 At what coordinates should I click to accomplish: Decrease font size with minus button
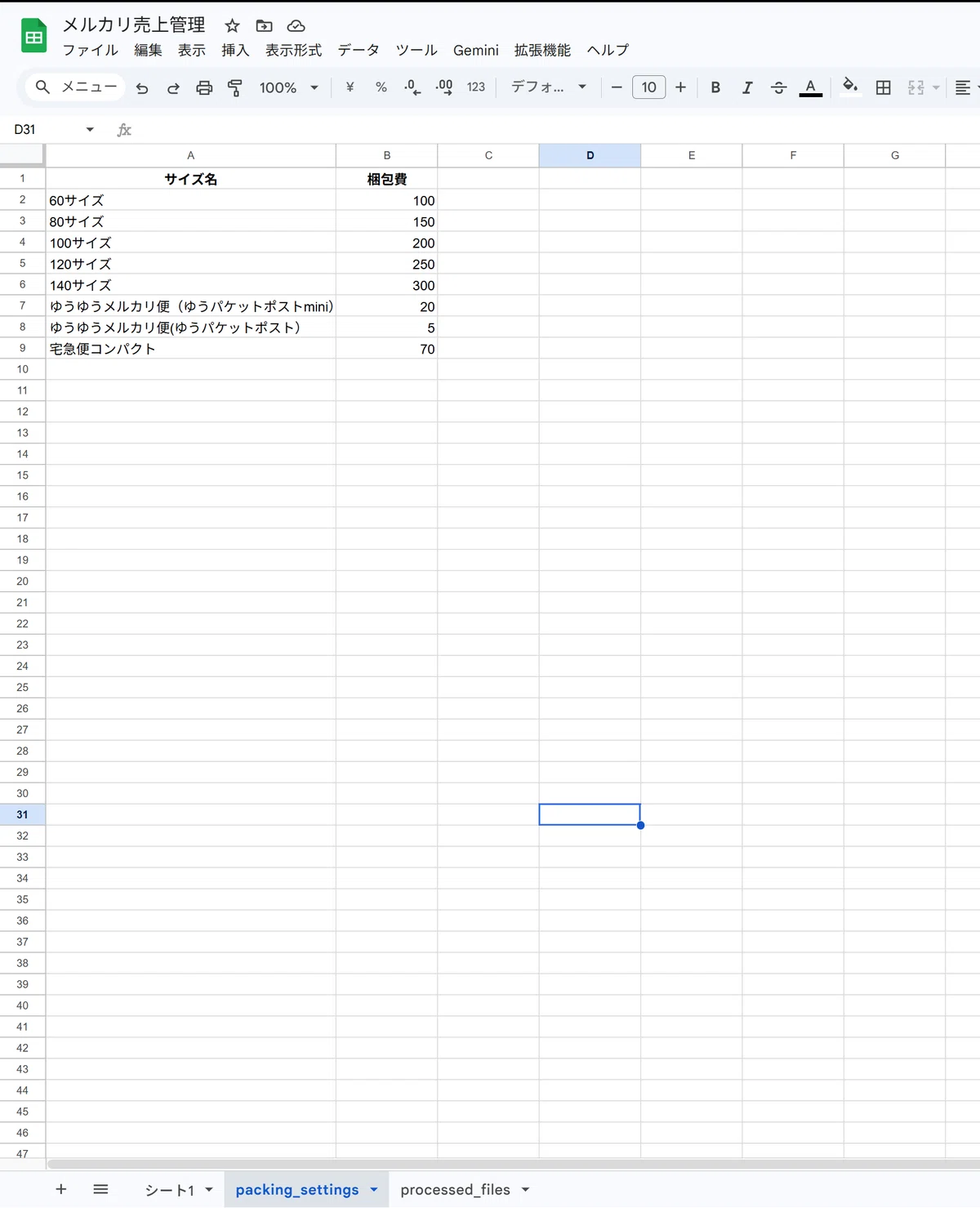[x=617, y=87]
